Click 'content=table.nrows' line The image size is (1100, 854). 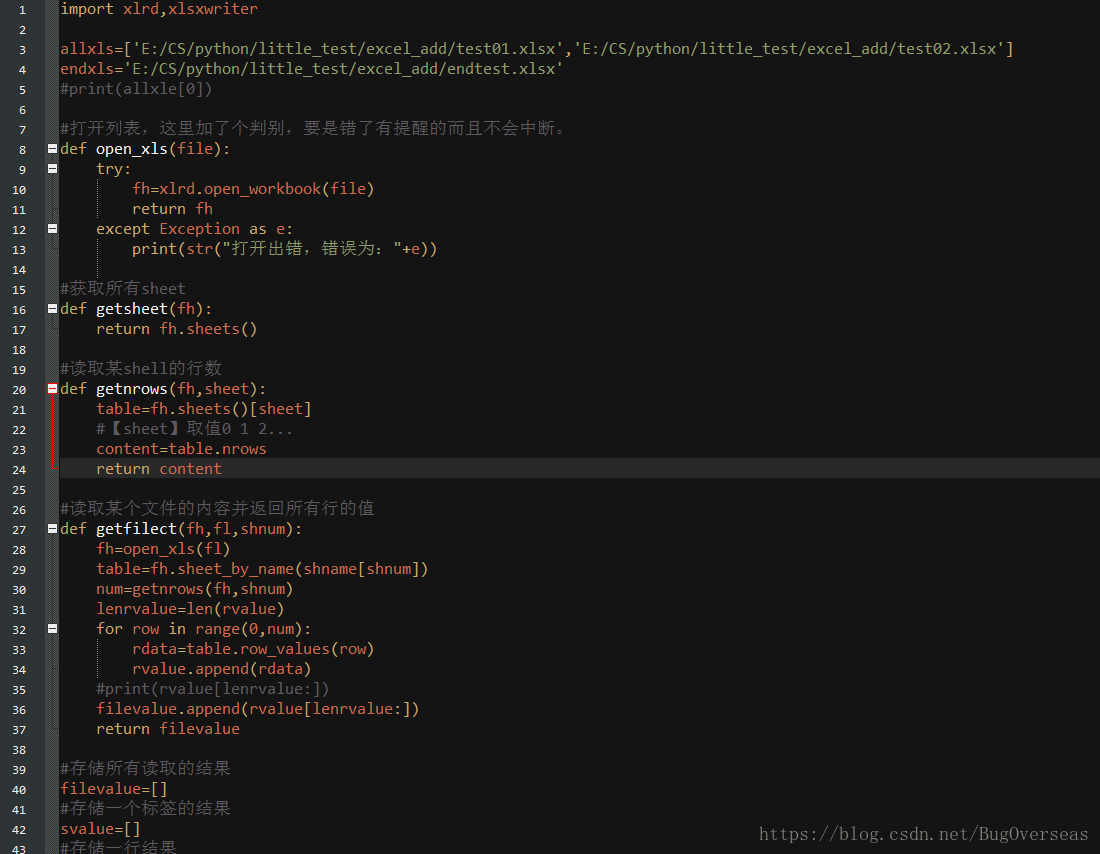(x=182, y=449)
